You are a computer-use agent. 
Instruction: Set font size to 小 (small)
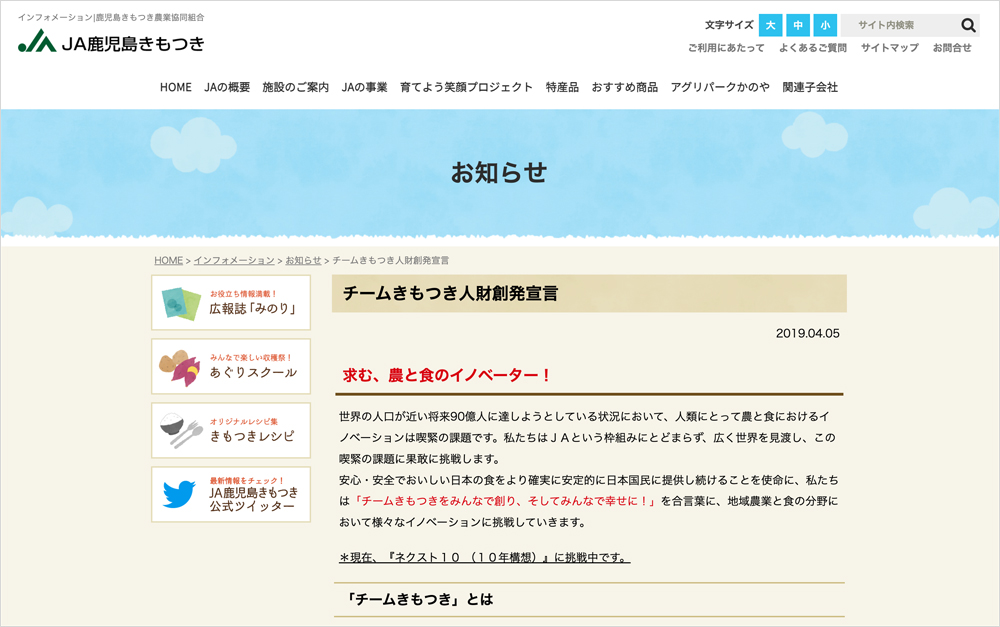[825, 25]
